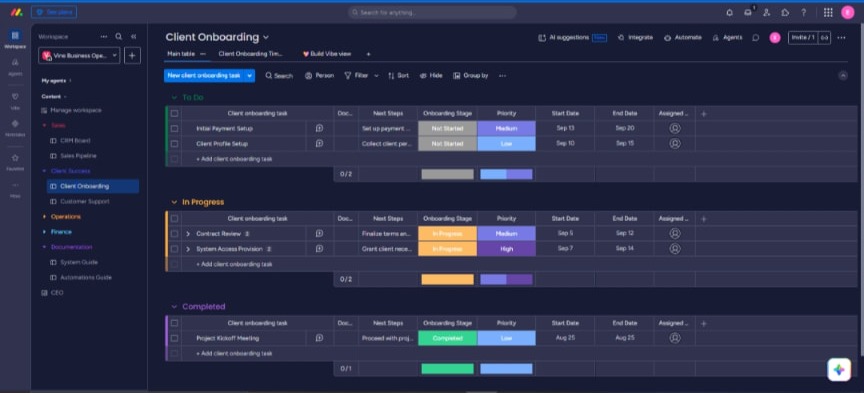Add column plus in the To Do group
Viewport: 864px width, 393px height.
pos(703,113)
